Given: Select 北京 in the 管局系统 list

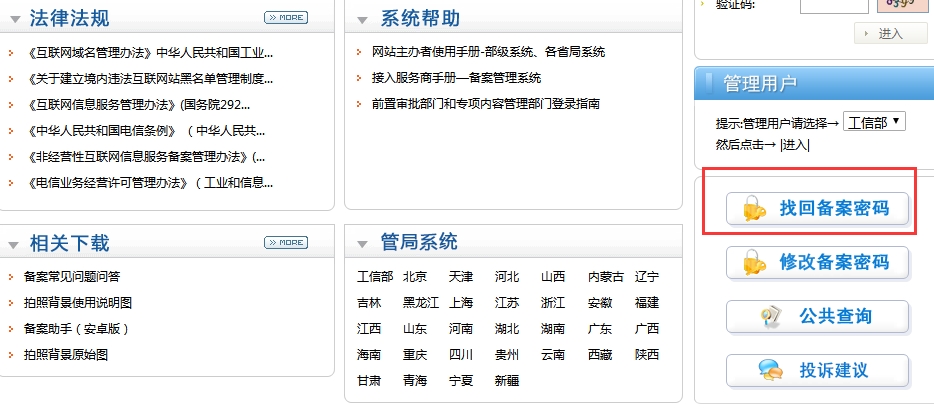Looking at the screenshot, I should click(415, 276).
